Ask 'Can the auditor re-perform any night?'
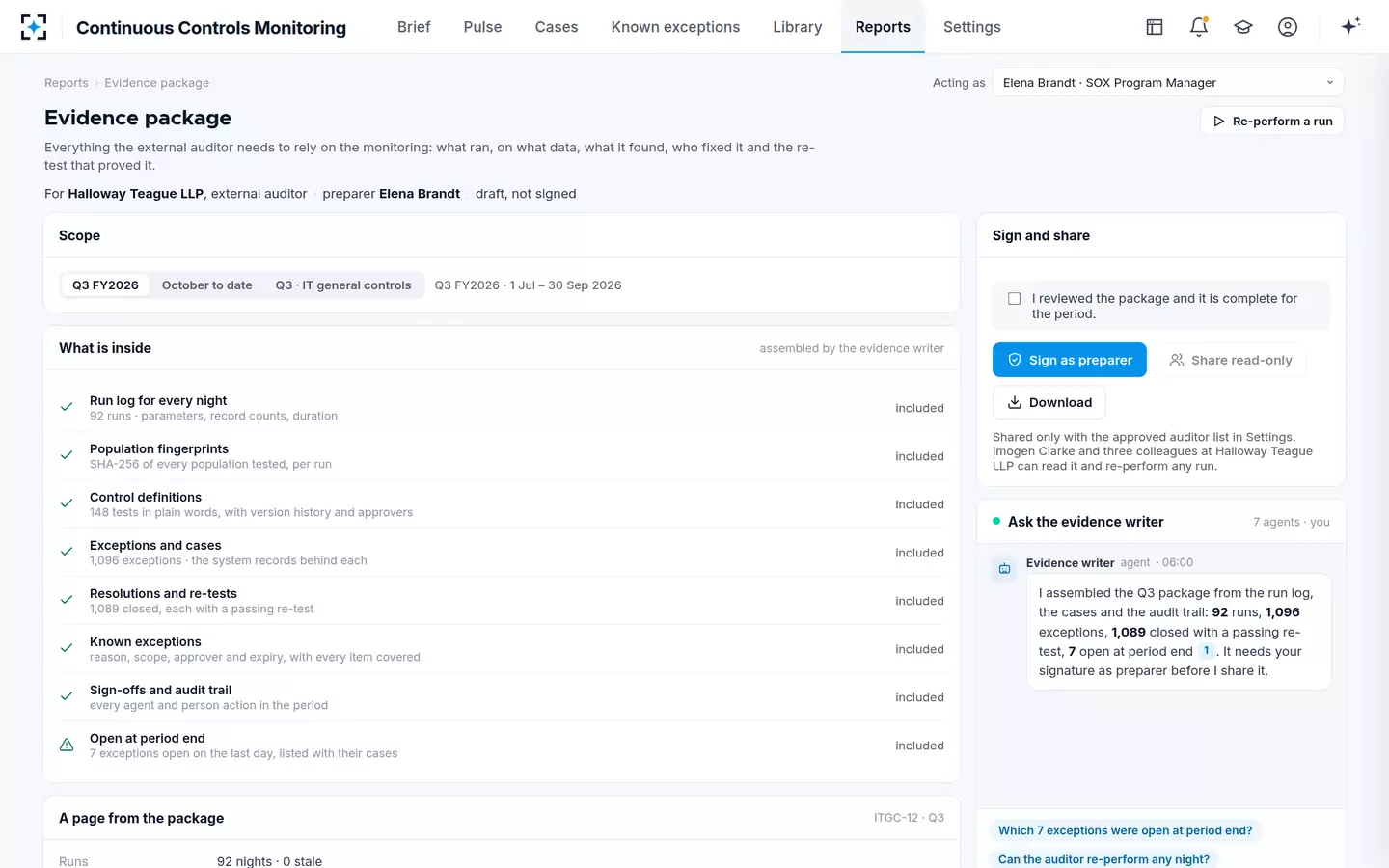Viewport: 1389px width, 868px height. point(1103,859)
